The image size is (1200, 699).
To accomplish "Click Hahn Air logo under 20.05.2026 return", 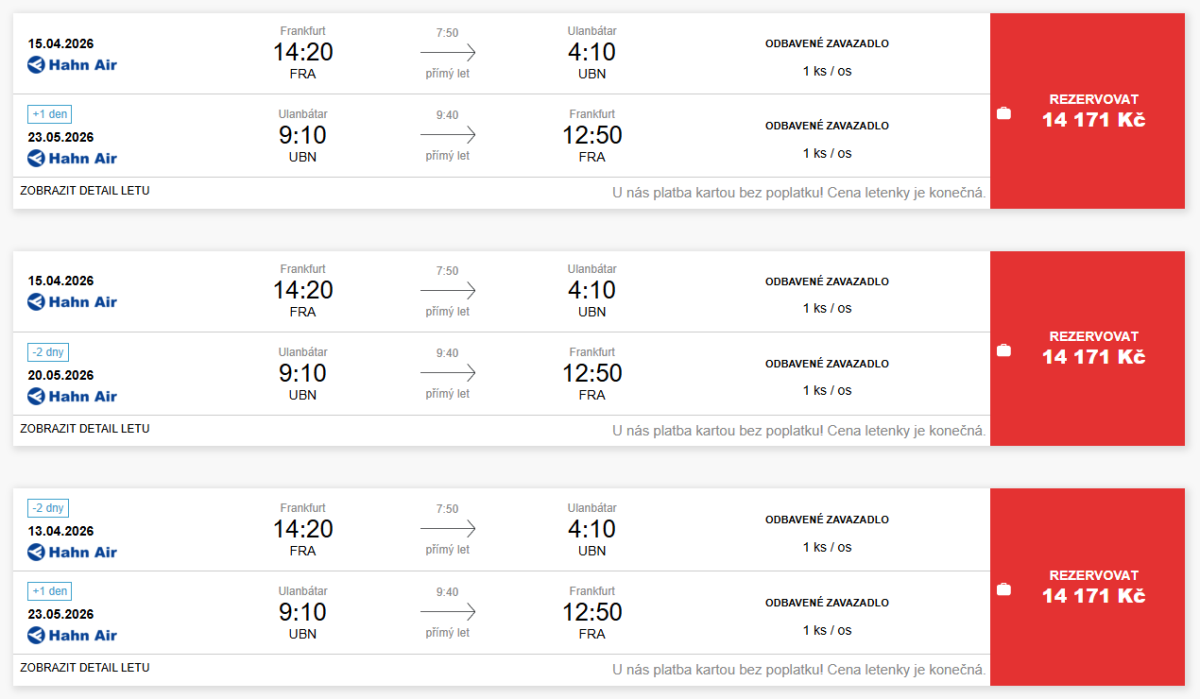I will (x=72, y=396).
